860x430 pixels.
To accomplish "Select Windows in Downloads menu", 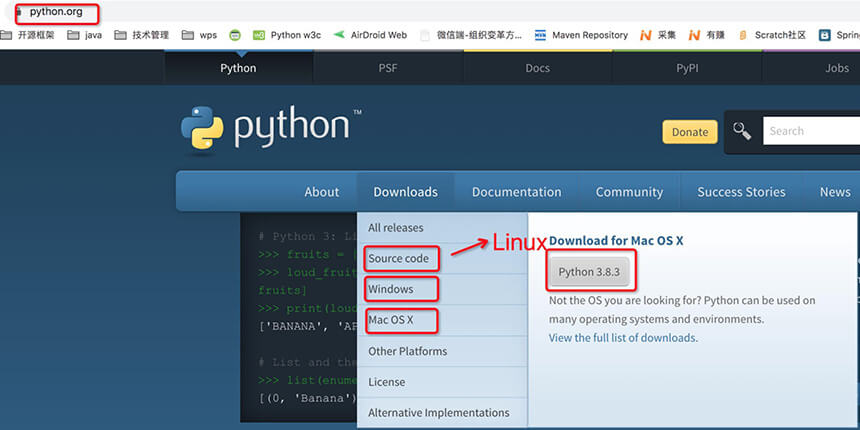I will [442, 289].
